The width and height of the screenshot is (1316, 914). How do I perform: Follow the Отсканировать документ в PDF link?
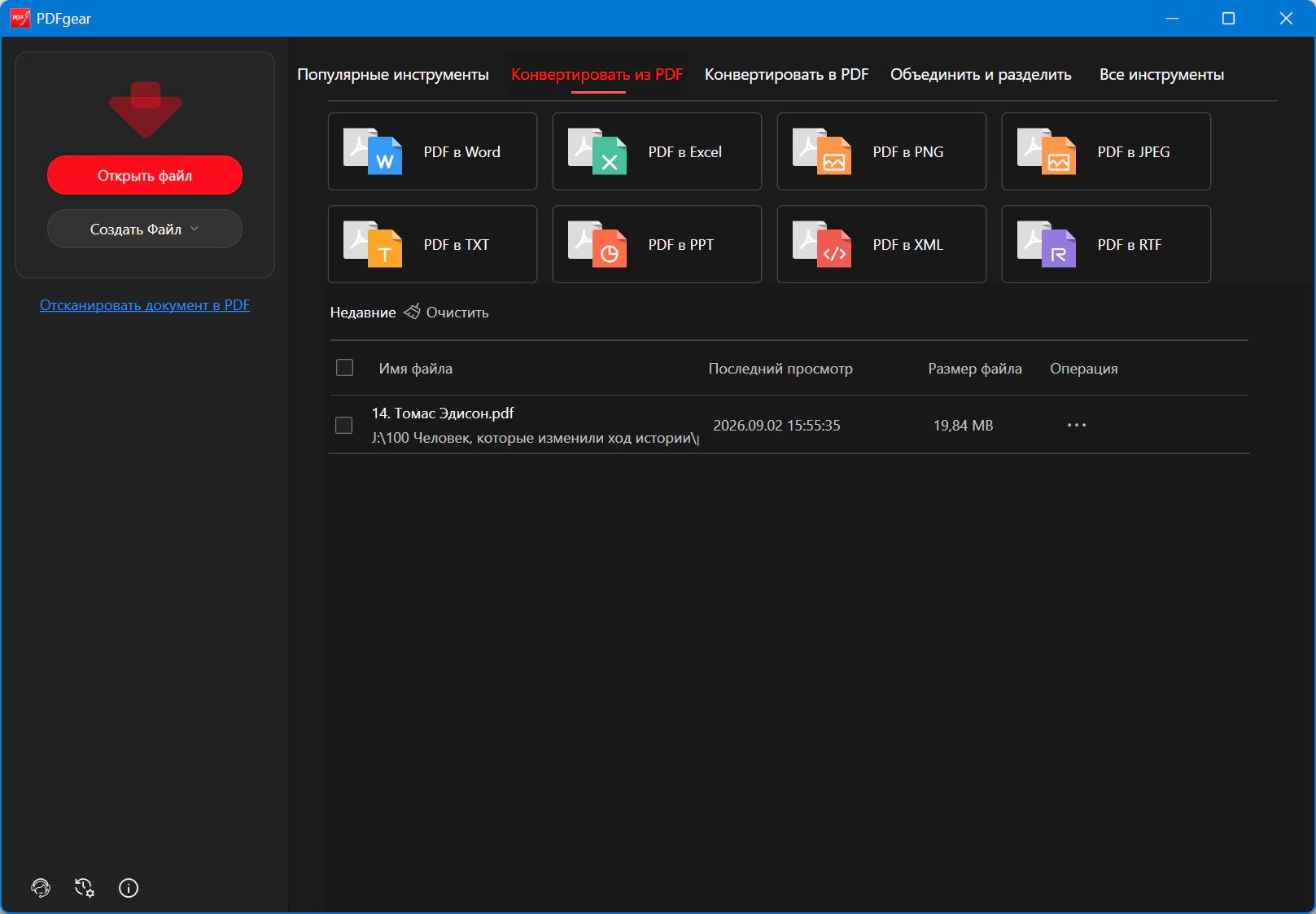pyautogui.click(x=145, y=305)
